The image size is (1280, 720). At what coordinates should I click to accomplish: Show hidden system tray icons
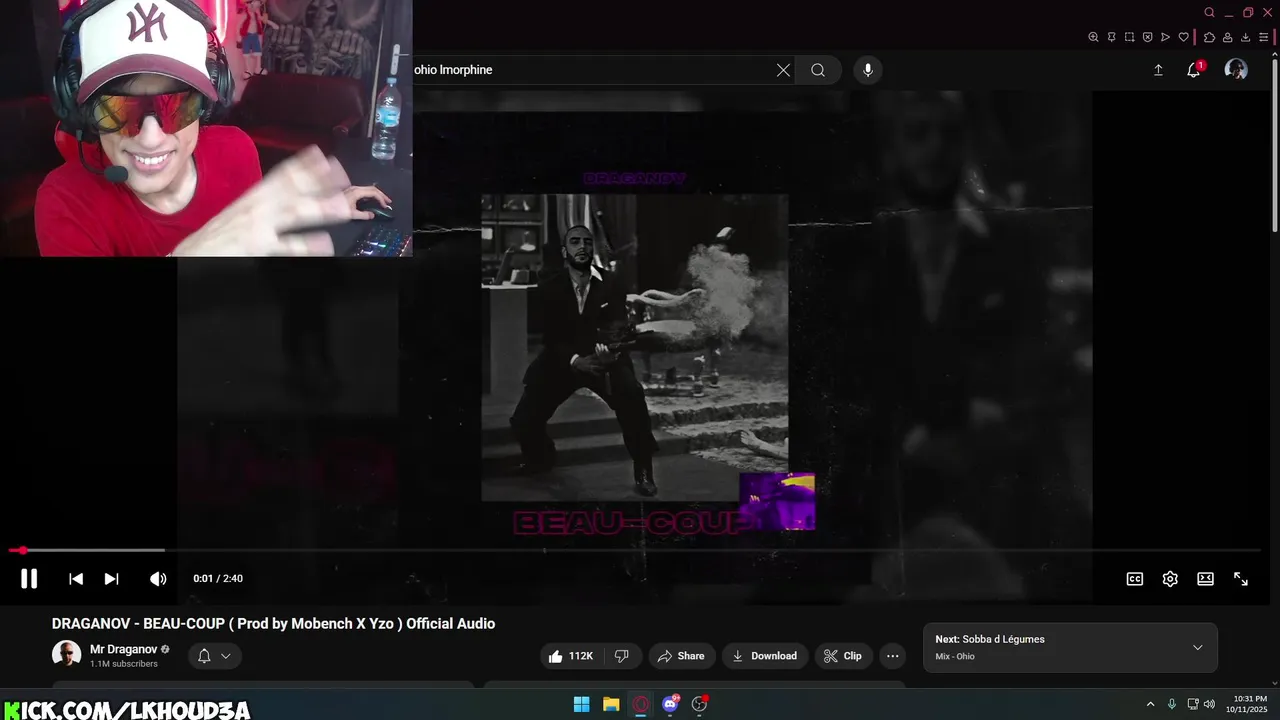[1150, 704]
